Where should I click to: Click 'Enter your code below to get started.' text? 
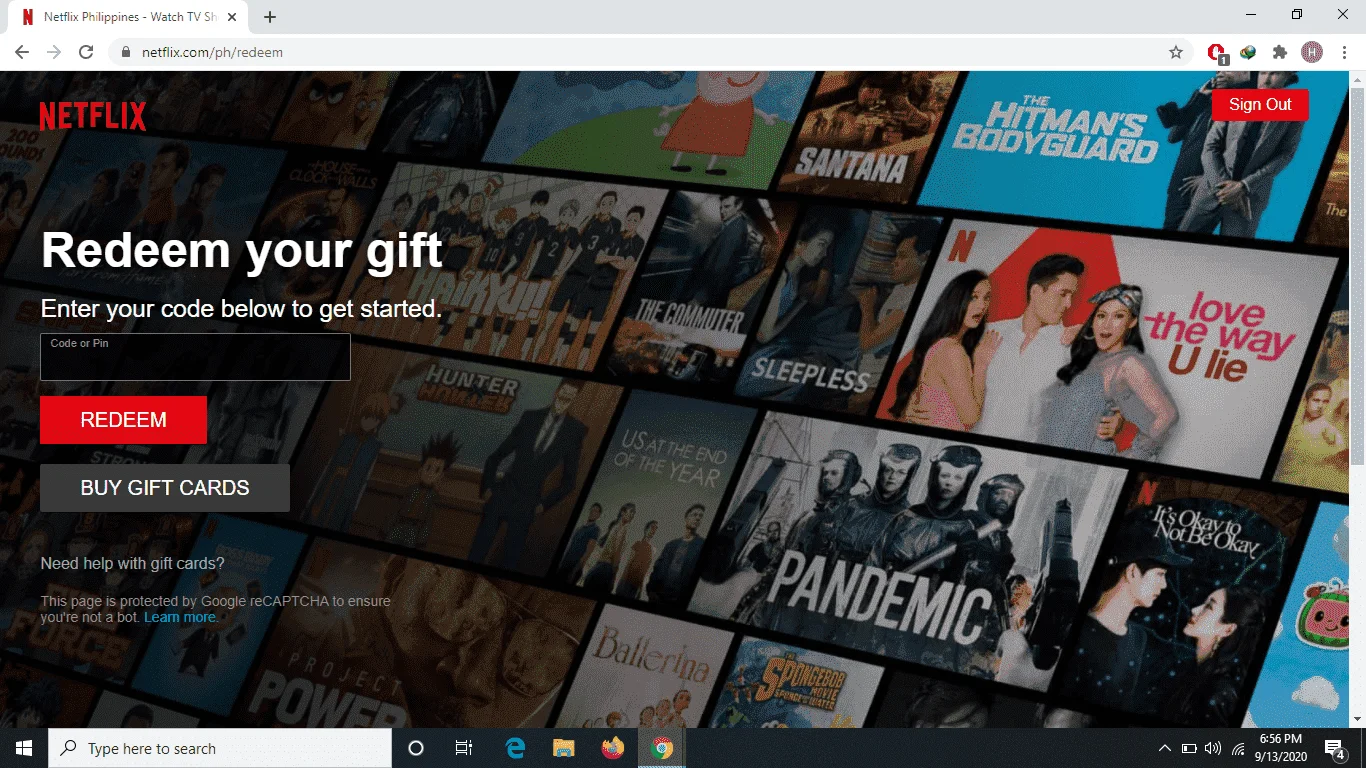click(241, 309)
